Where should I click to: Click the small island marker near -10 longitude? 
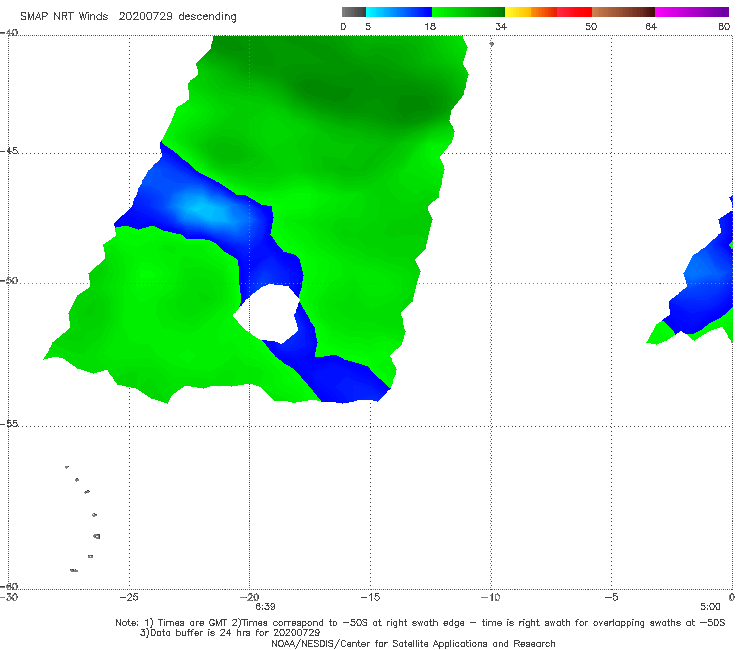coord(491,44)
